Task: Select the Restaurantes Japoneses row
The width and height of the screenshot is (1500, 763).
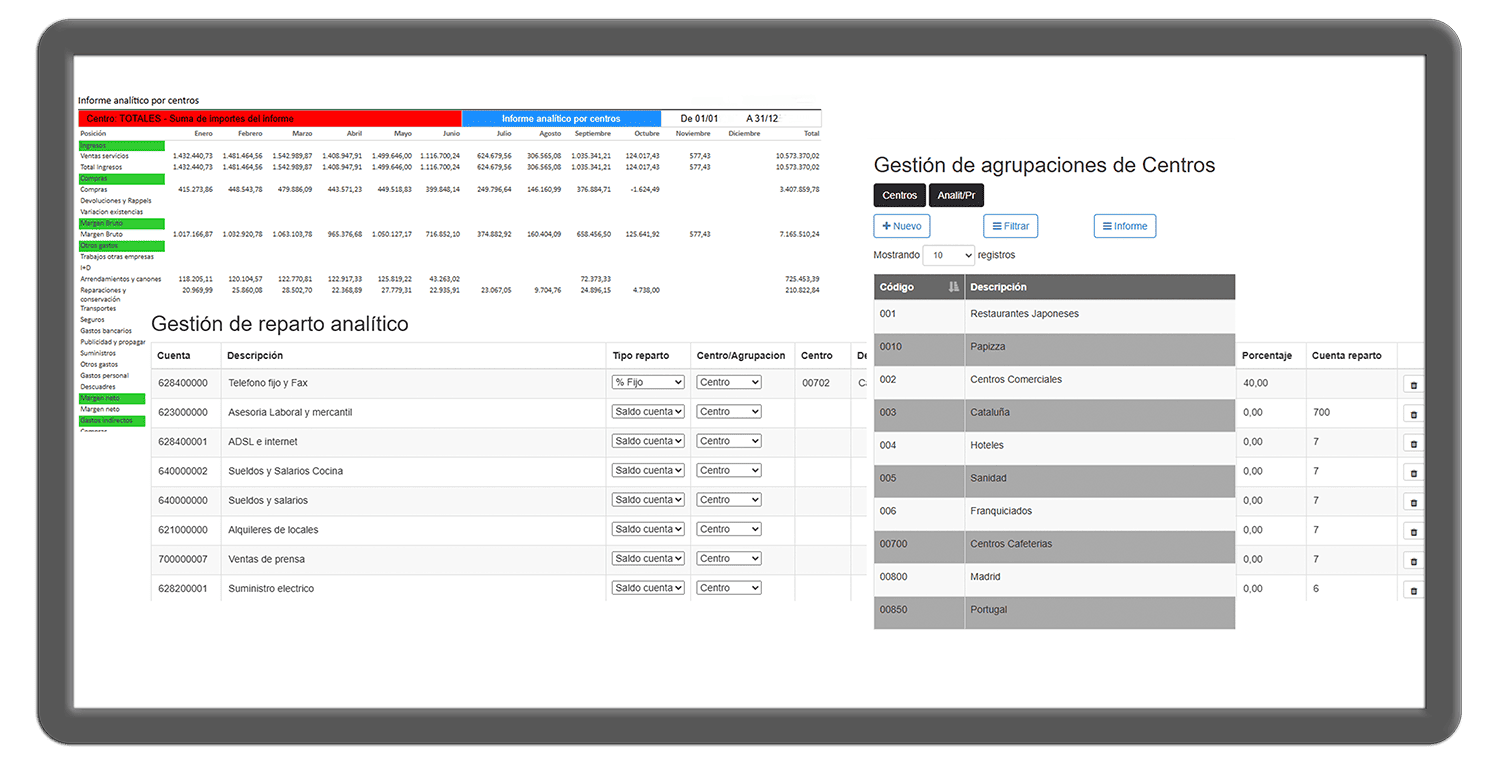Action: coord(1024,314)
